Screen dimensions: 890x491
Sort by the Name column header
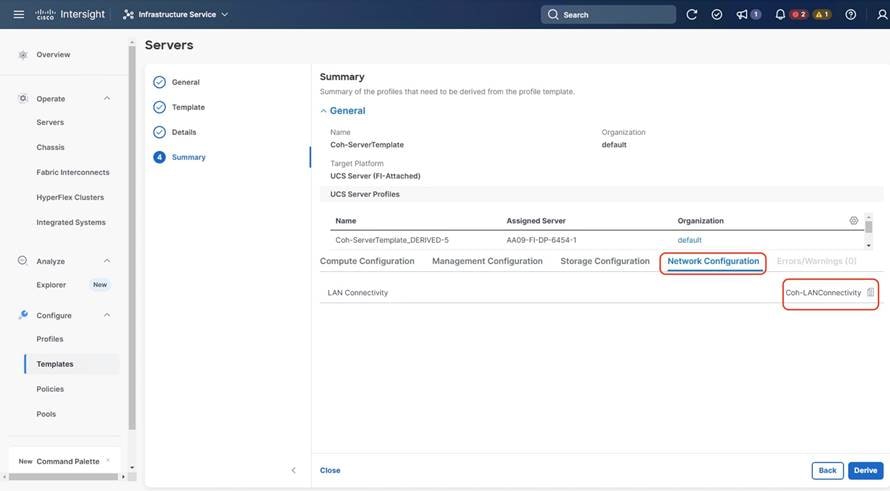(x=346, y=221)
